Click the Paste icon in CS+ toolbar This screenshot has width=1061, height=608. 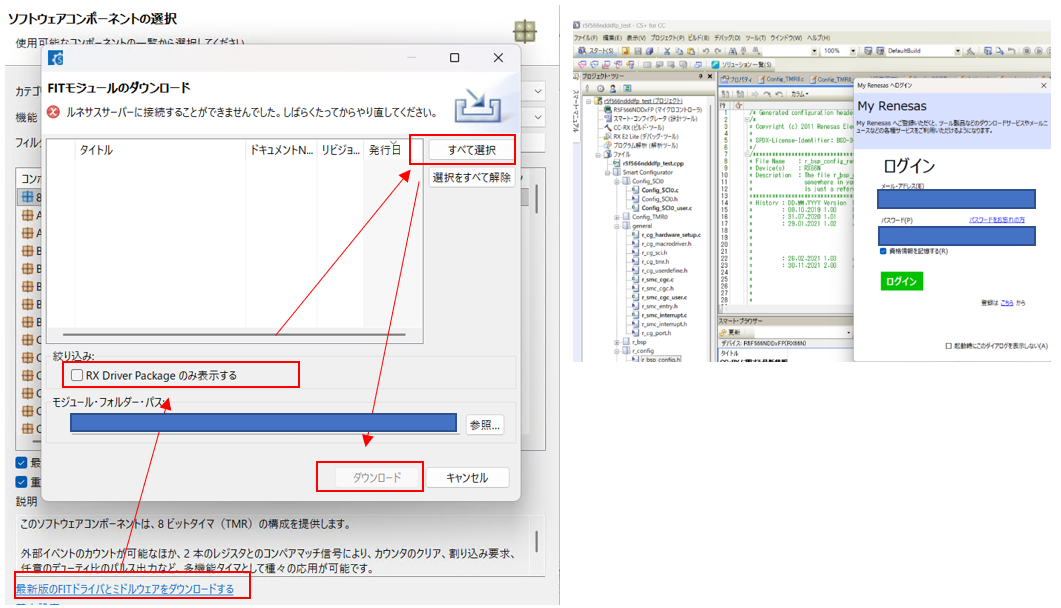click(691, 51)
